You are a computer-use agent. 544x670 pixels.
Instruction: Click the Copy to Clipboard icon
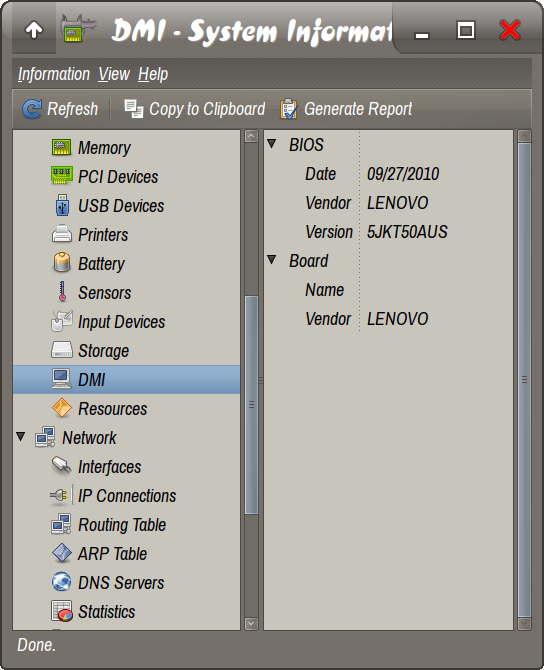click(134, 109)
